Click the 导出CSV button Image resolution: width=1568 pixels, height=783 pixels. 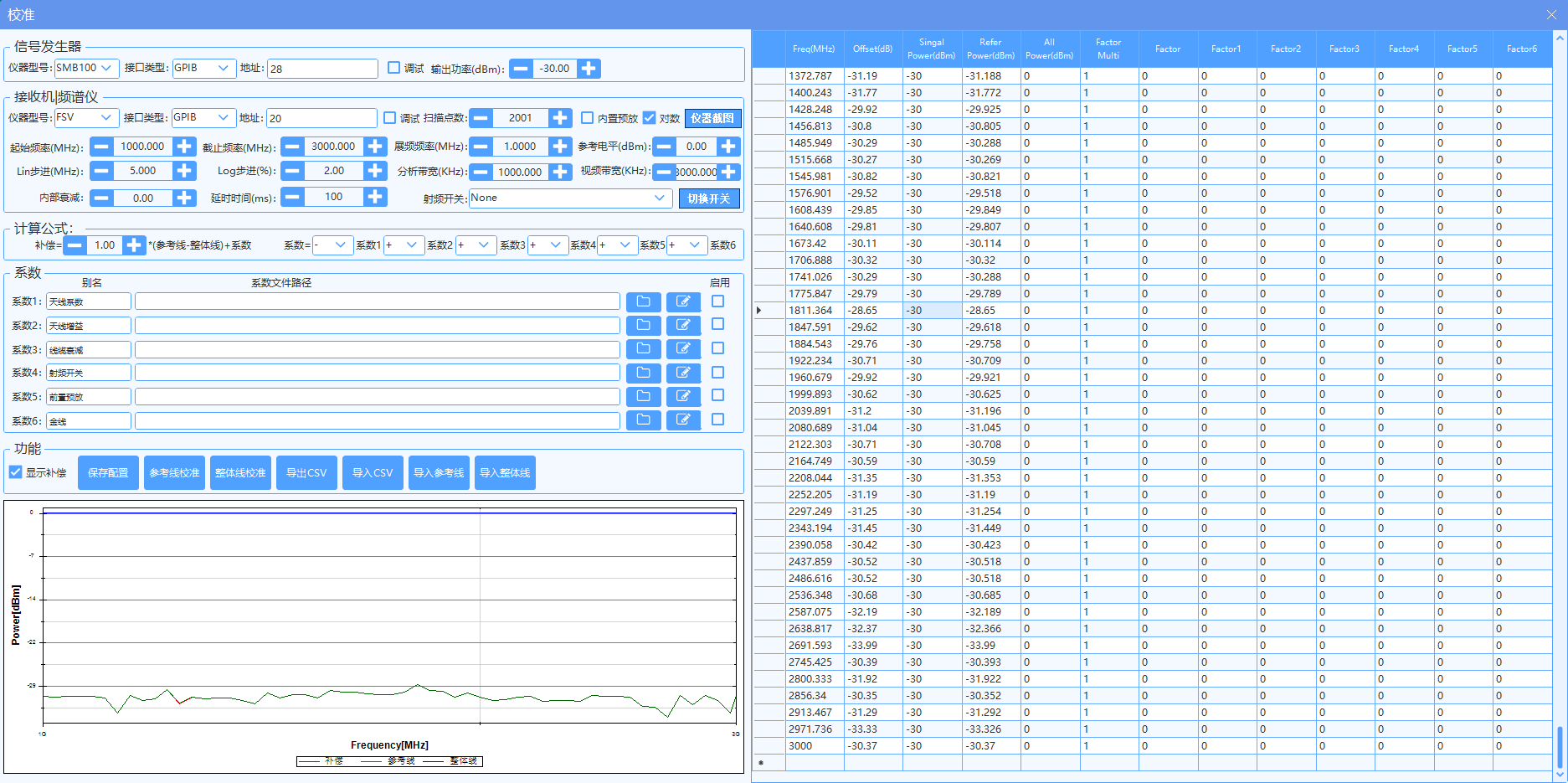[x=306, y=473]
